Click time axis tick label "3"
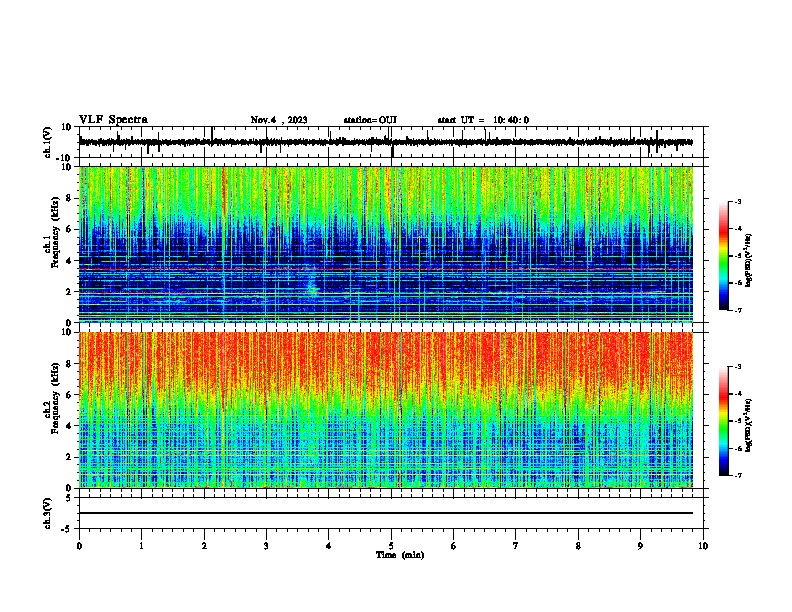The image size is (792, 612). (266, 546)
